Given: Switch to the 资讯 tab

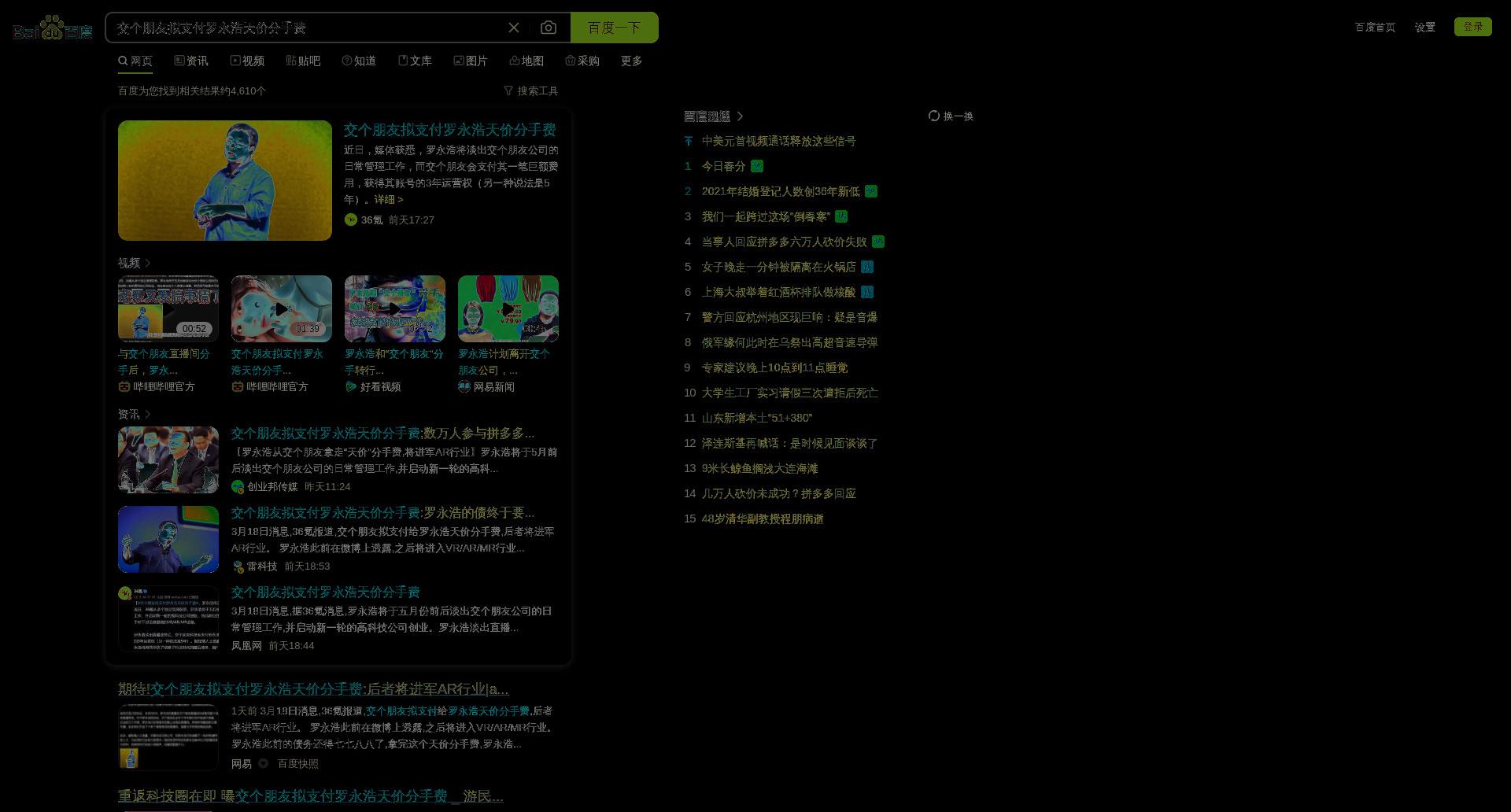Looking at the screenshot, I should point(191,61).
